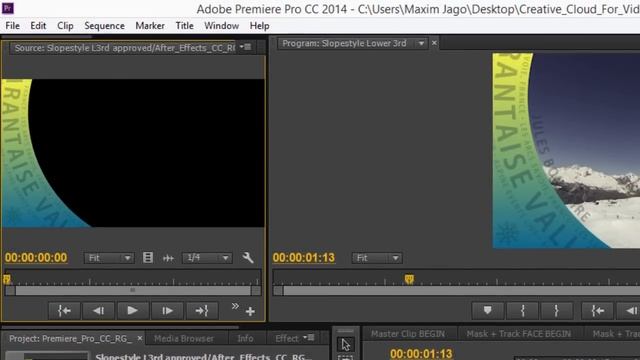Add Marker in Program monitor
Screen dimensions: 640x360
point(487,311)
